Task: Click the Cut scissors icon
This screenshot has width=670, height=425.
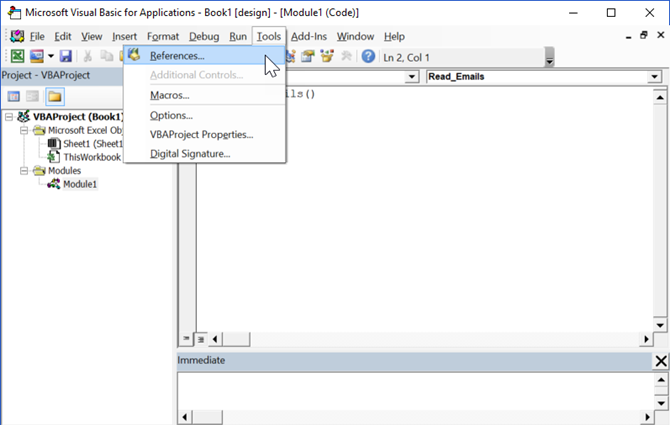Action: [x=88, y=57]
